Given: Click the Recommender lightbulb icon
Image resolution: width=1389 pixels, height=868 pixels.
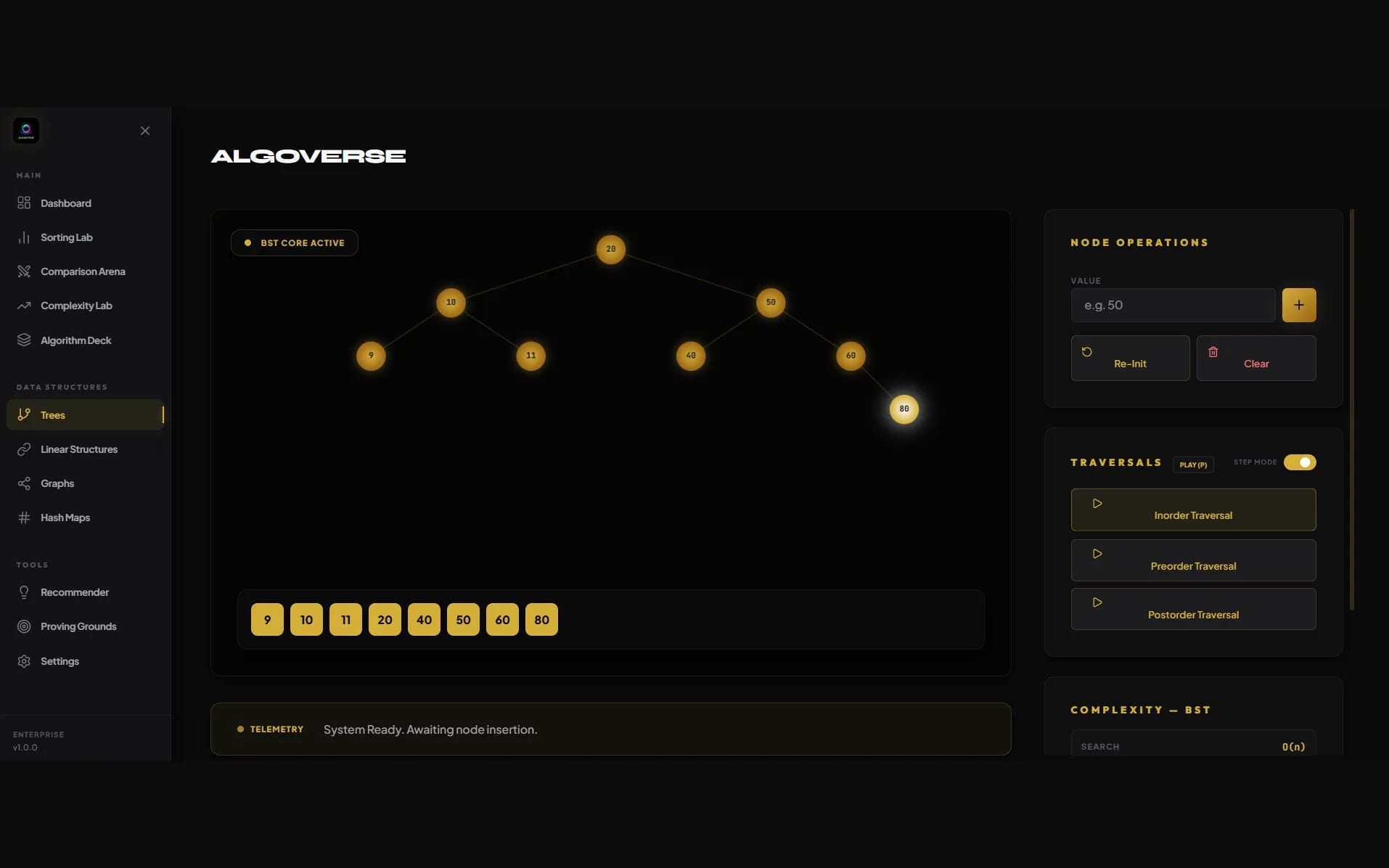Looking at the screenshot, I should pyautogui.click(x=24, y=592).
